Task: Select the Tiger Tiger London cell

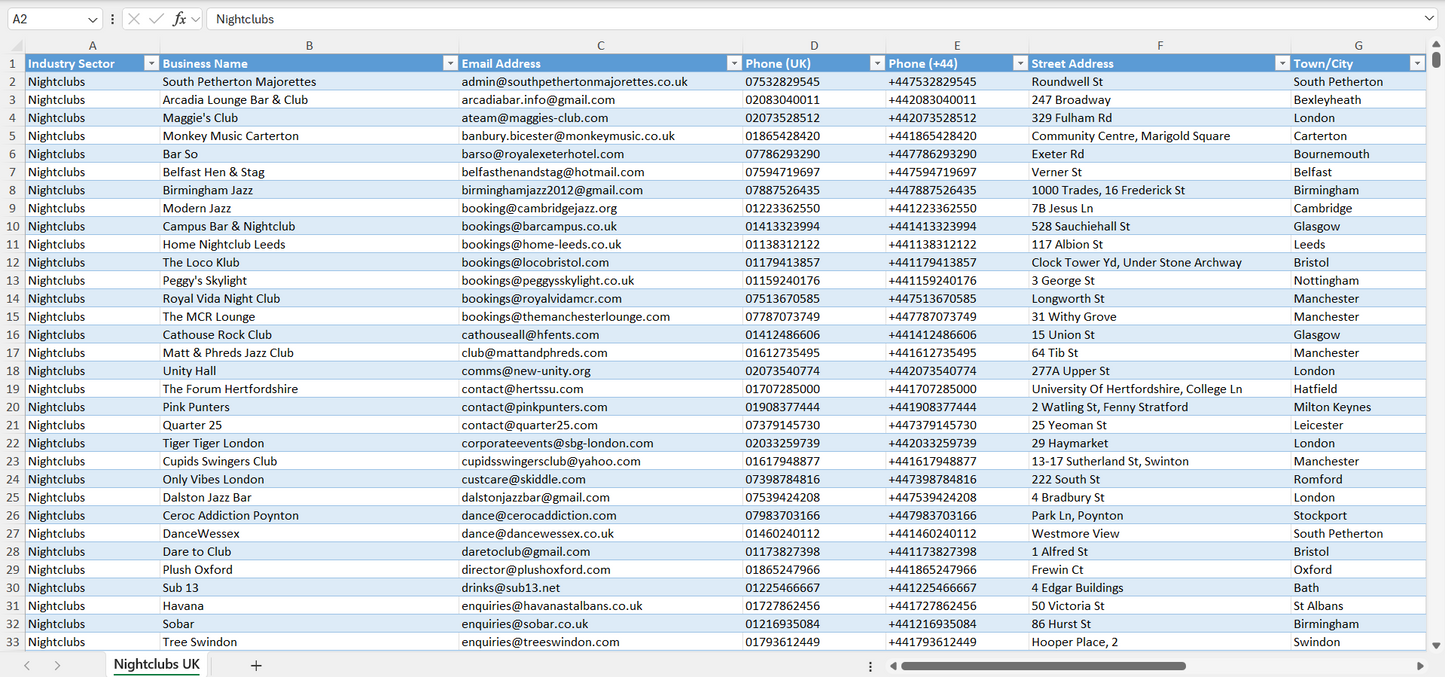Action: 310,443
